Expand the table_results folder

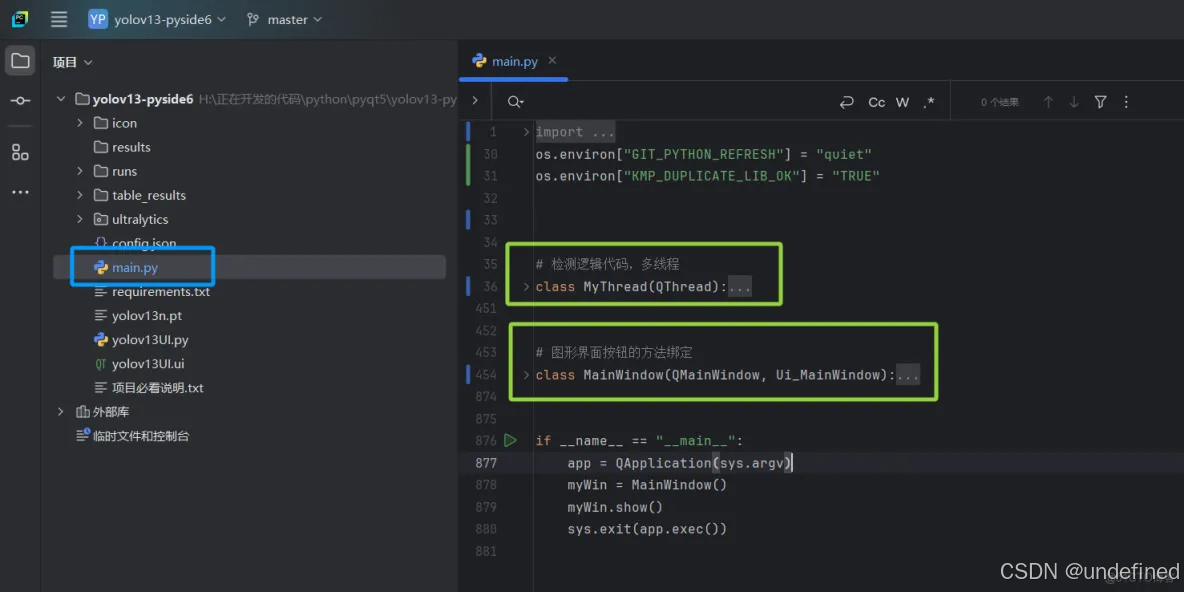pos(80,196)
